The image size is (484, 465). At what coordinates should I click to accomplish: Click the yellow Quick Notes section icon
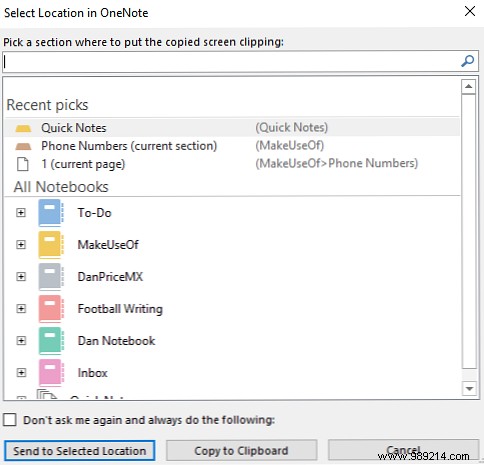click(x=23, y=128)
